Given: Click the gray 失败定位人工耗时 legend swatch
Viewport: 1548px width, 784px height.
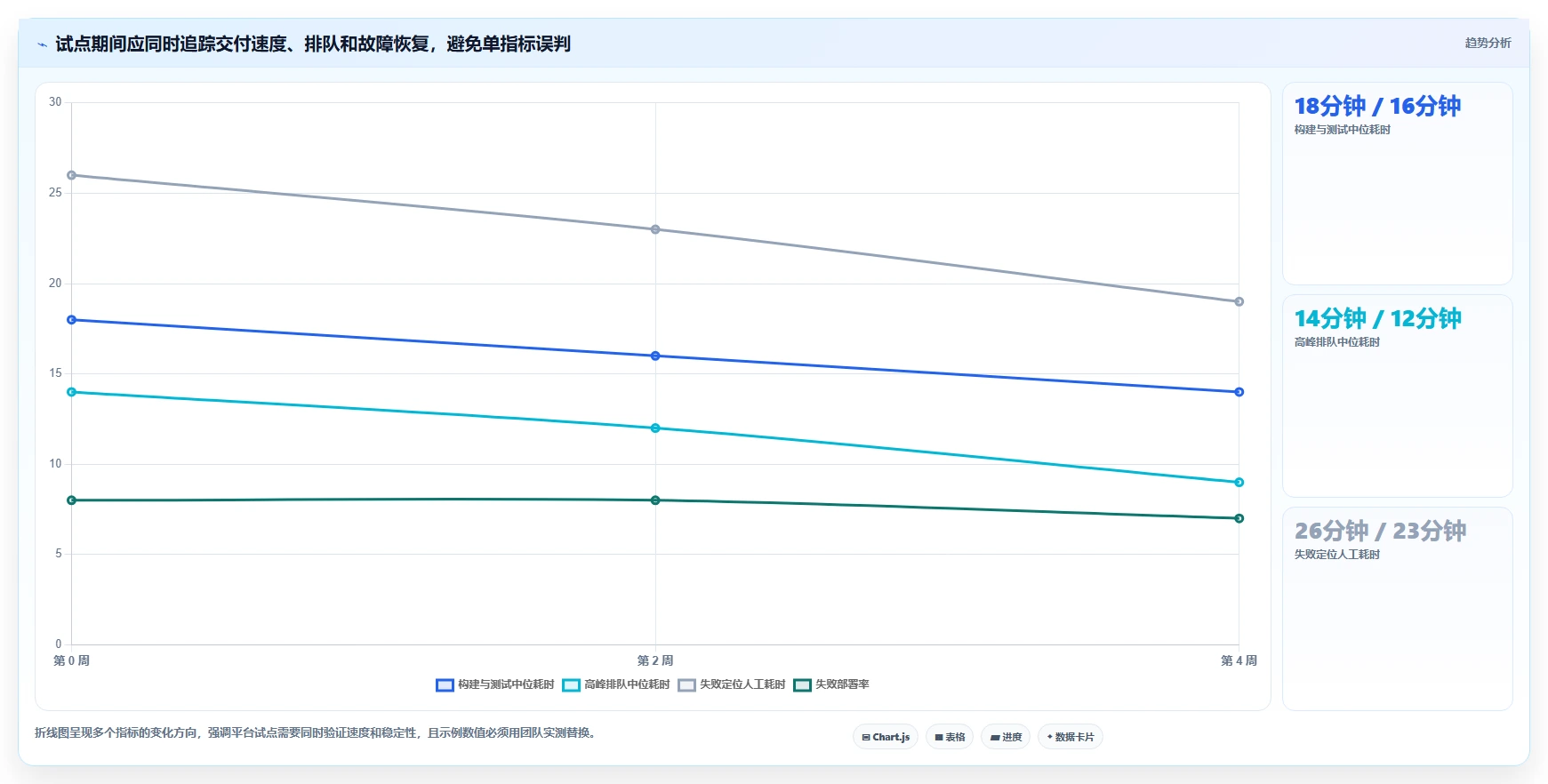Looking at the screenshot, I should point(686,684).
